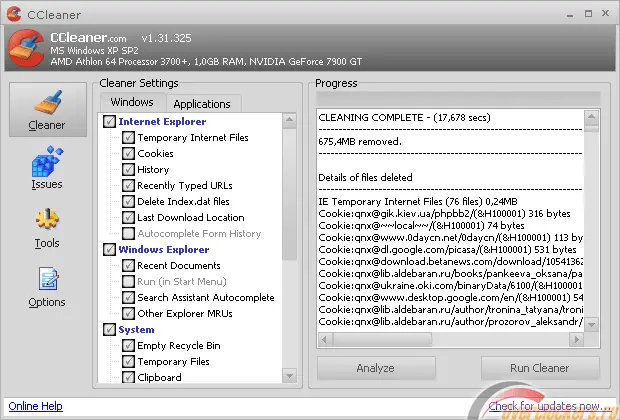This screenshot has width=620, height=420.
Task: Maximize the CCleaner window
Action: [588, 13]
